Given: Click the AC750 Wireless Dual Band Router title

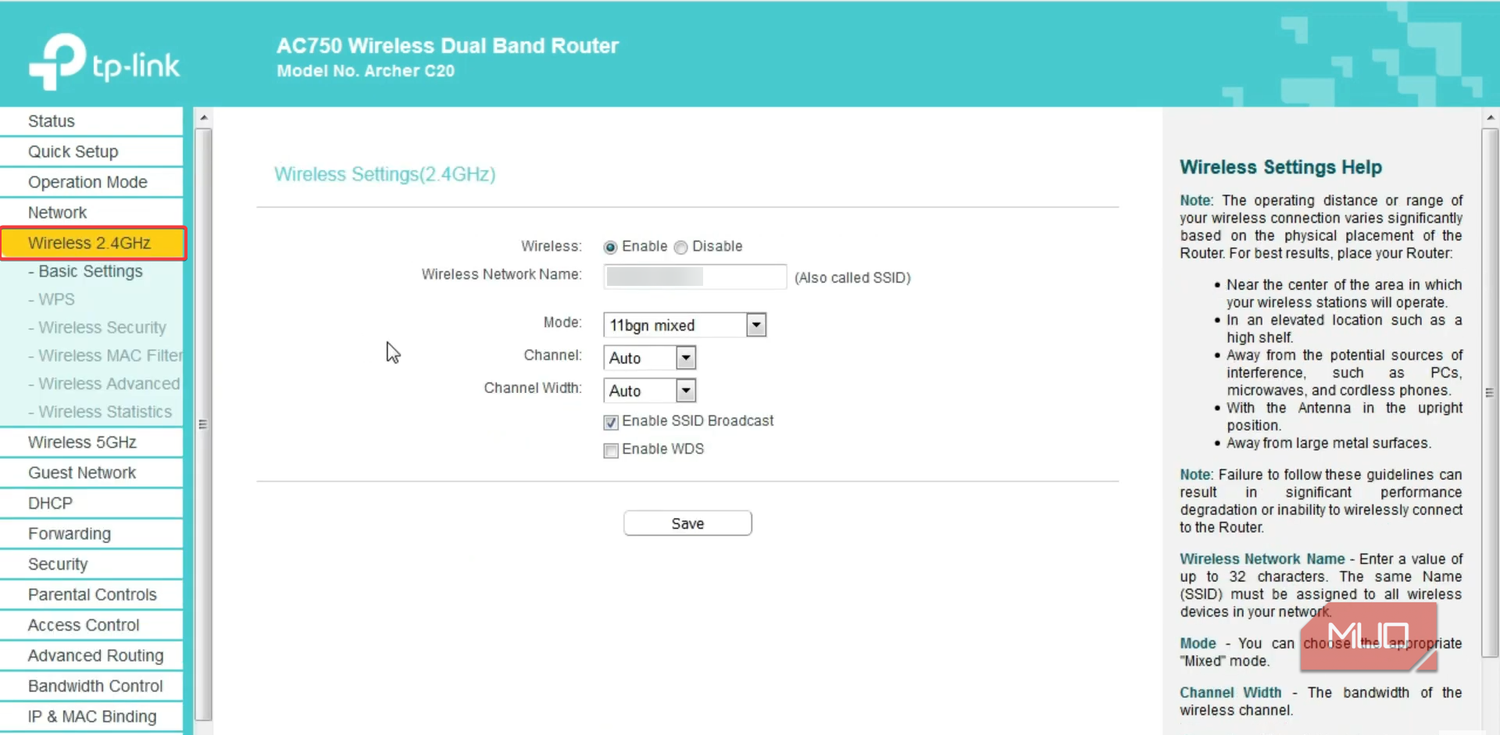Looking at the screenshot, I should coord(448,46).
